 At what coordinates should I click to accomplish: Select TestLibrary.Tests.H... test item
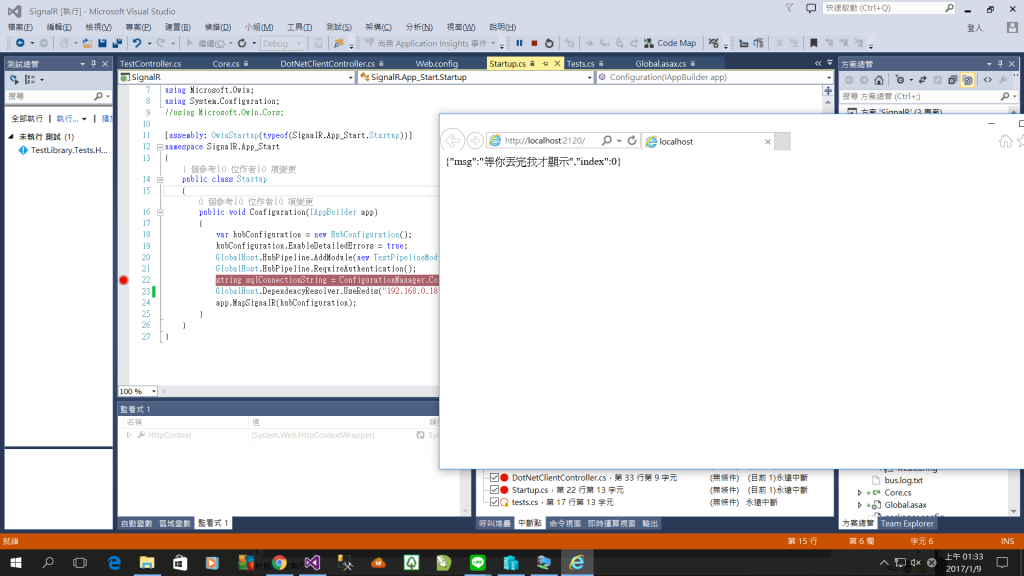click(69, 150)
